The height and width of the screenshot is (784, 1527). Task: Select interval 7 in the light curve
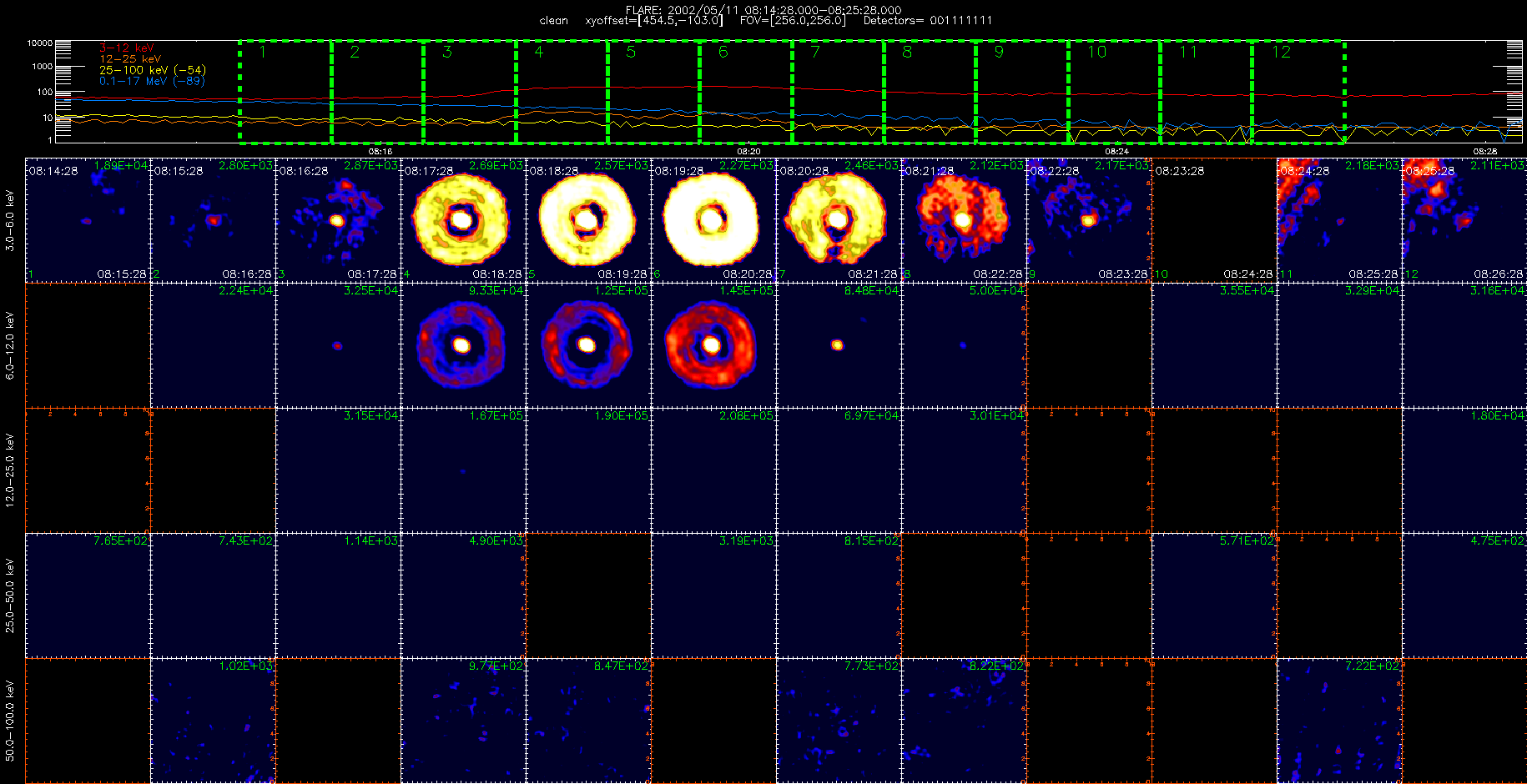coord(838,92)
